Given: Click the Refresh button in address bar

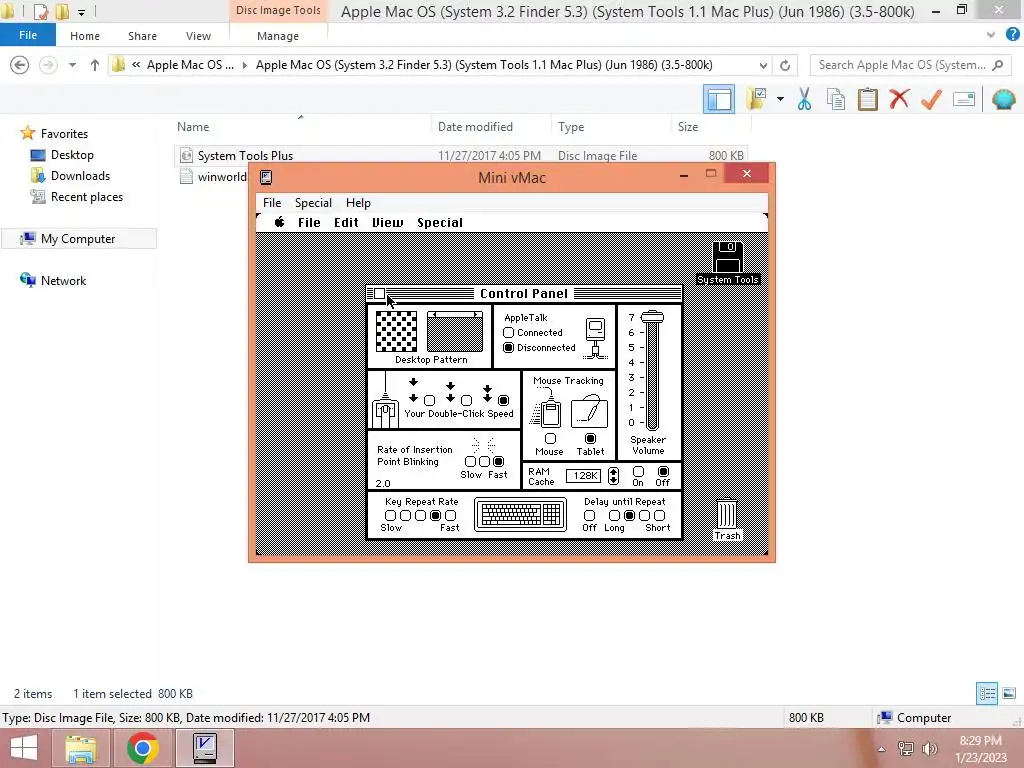Looking at the screenshot, I should pyautogui.click(x=785, y=65).
